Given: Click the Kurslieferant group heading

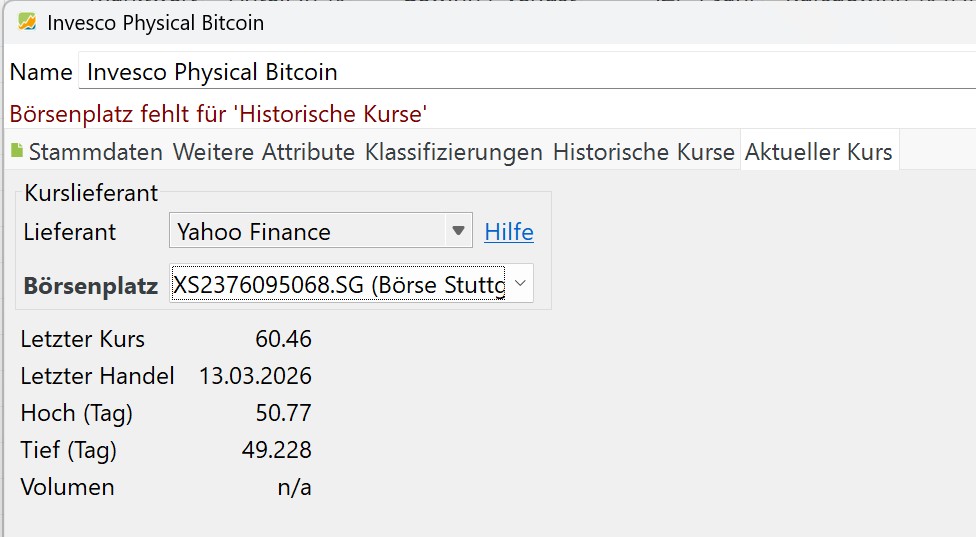Looking at the screenshot, I should click(91, 193).
